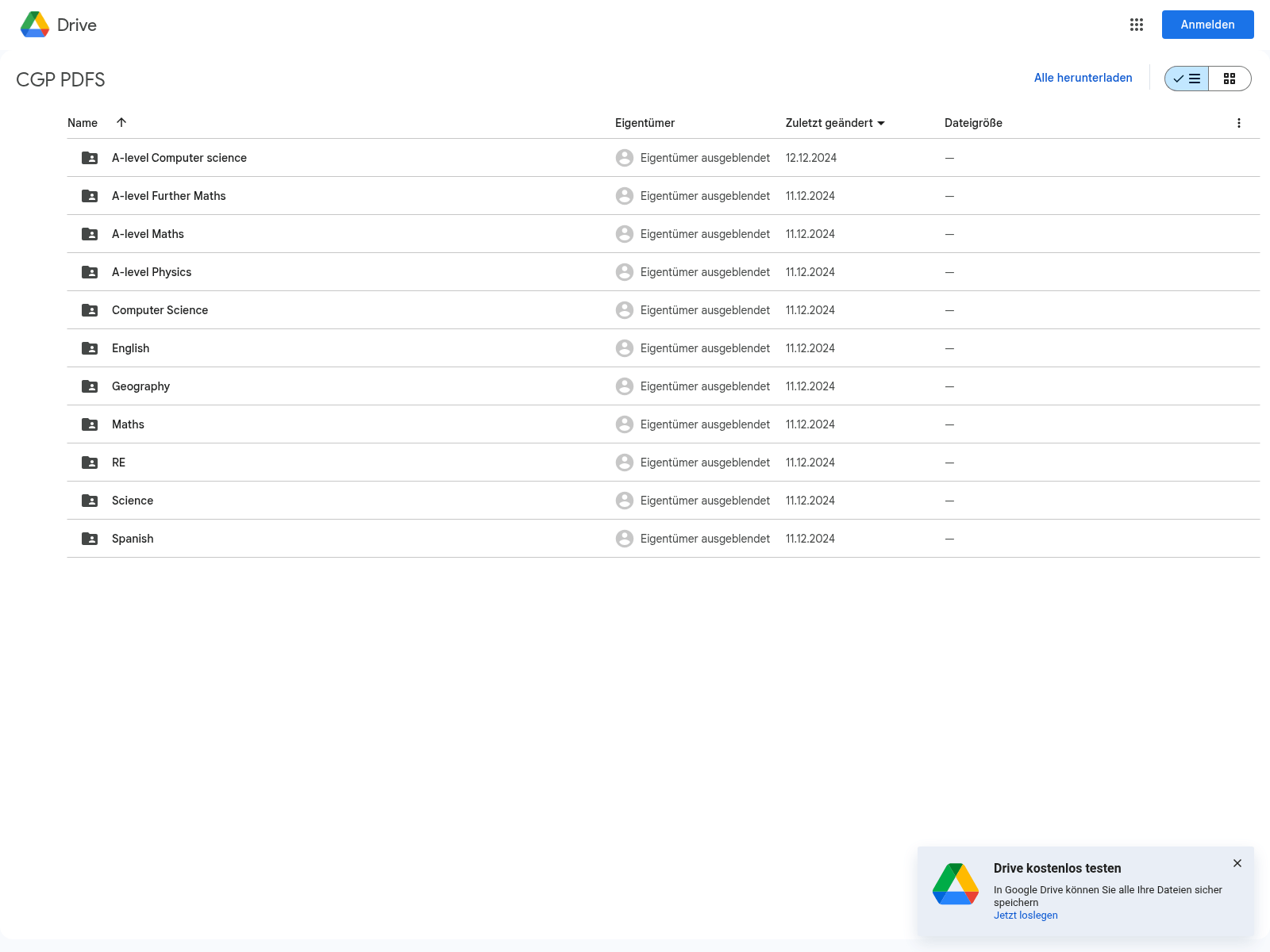This screenshot has height=952, width=1270.
Task: Open the three-dot more options menu
Action: pyautogui.click(x=1238, y=123)
